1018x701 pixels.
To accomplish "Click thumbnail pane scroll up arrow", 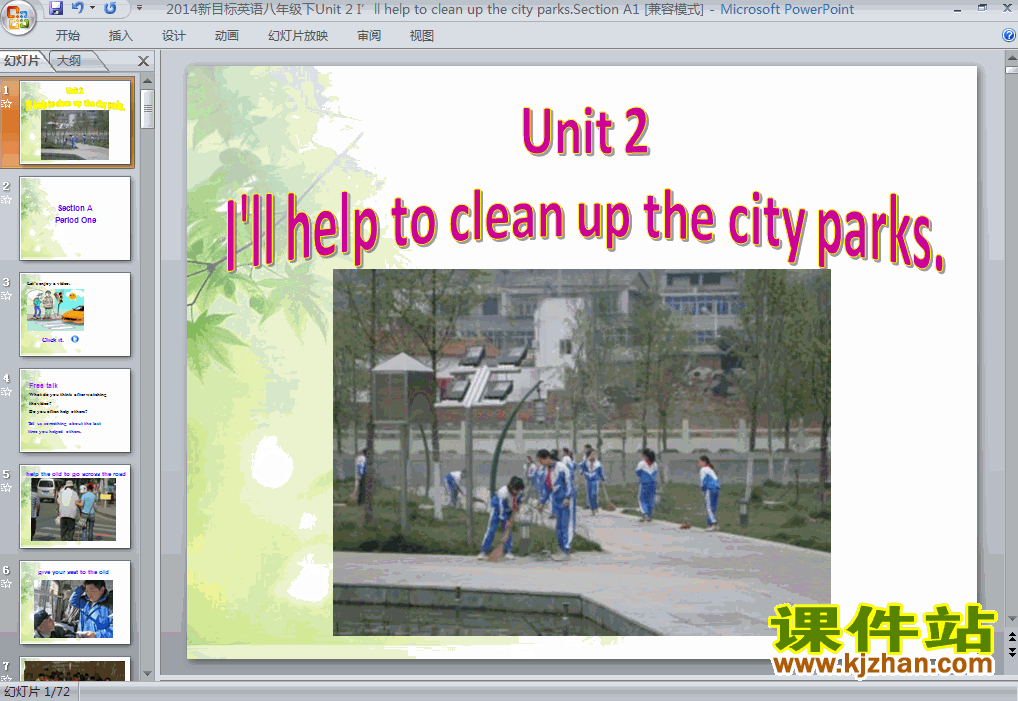I will [x=147, y=81].
